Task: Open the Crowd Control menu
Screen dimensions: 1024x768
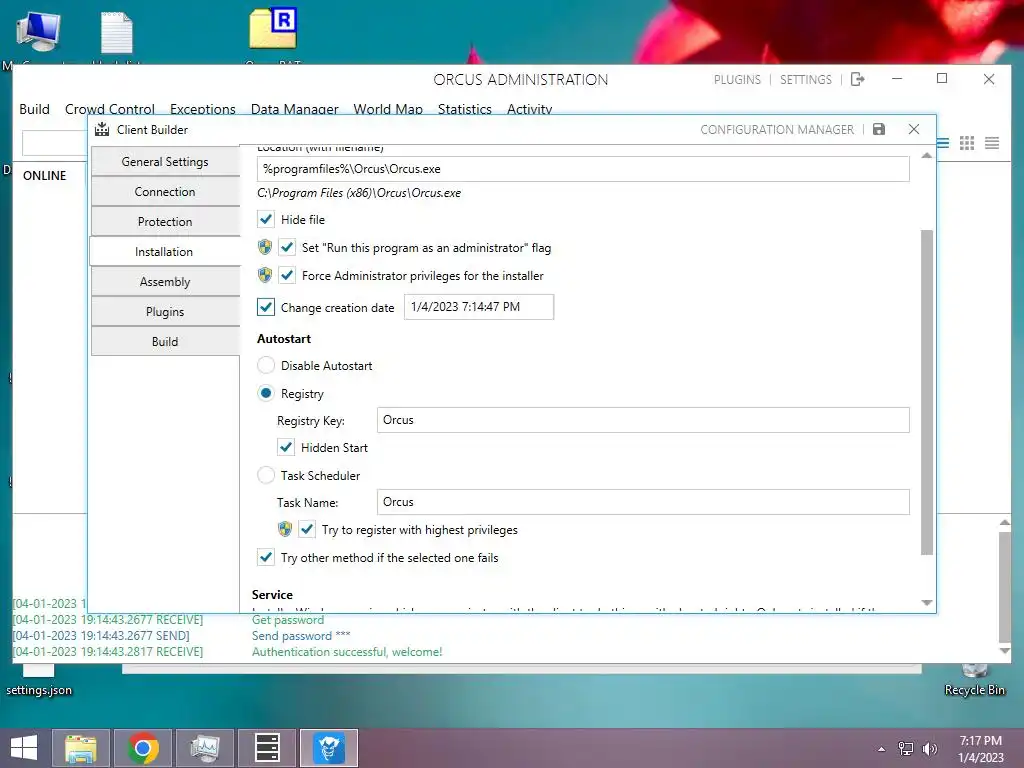Action: 110,109
